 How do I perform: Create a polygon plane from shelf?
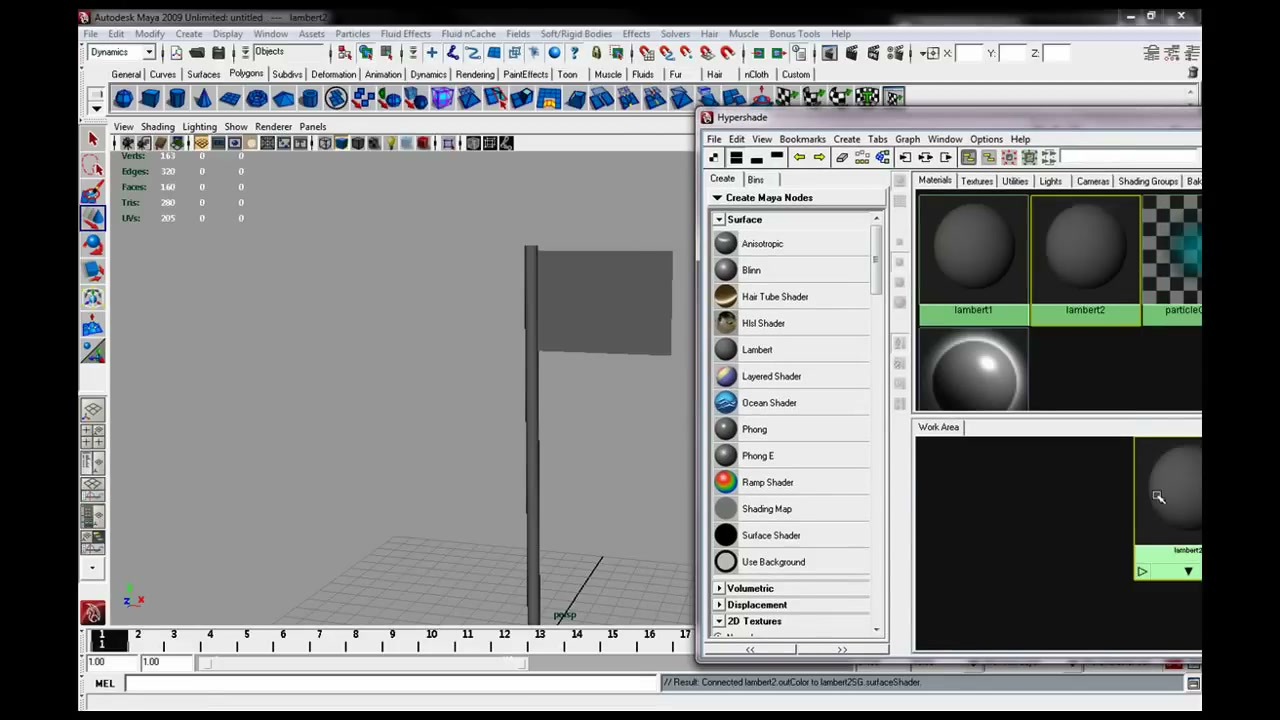point(230,98)
